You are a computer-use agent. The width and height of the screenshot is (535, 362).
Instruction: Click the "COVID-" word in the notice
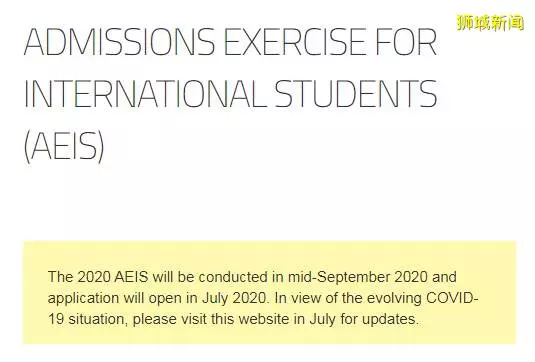[x=452, y=298]
